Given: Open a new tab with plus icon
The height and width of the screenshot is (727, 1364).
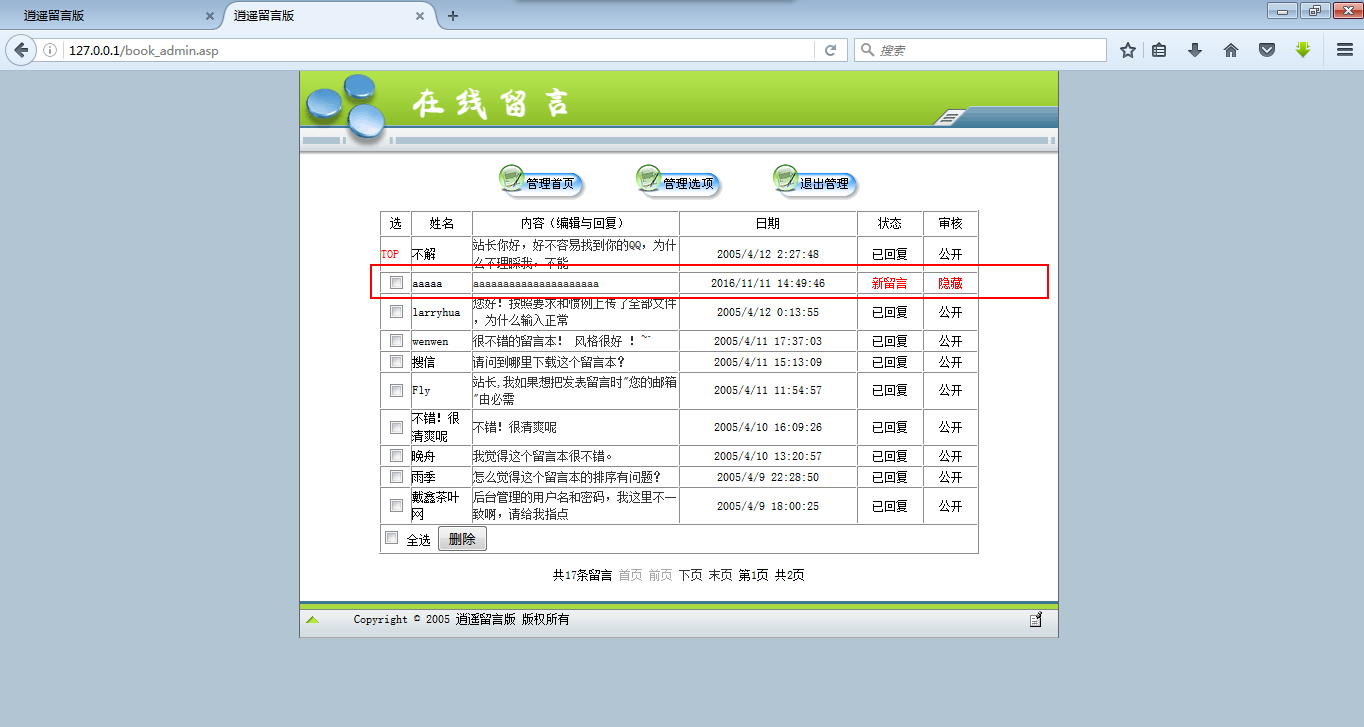Looking at the screenshot, I should coord(453,16).
